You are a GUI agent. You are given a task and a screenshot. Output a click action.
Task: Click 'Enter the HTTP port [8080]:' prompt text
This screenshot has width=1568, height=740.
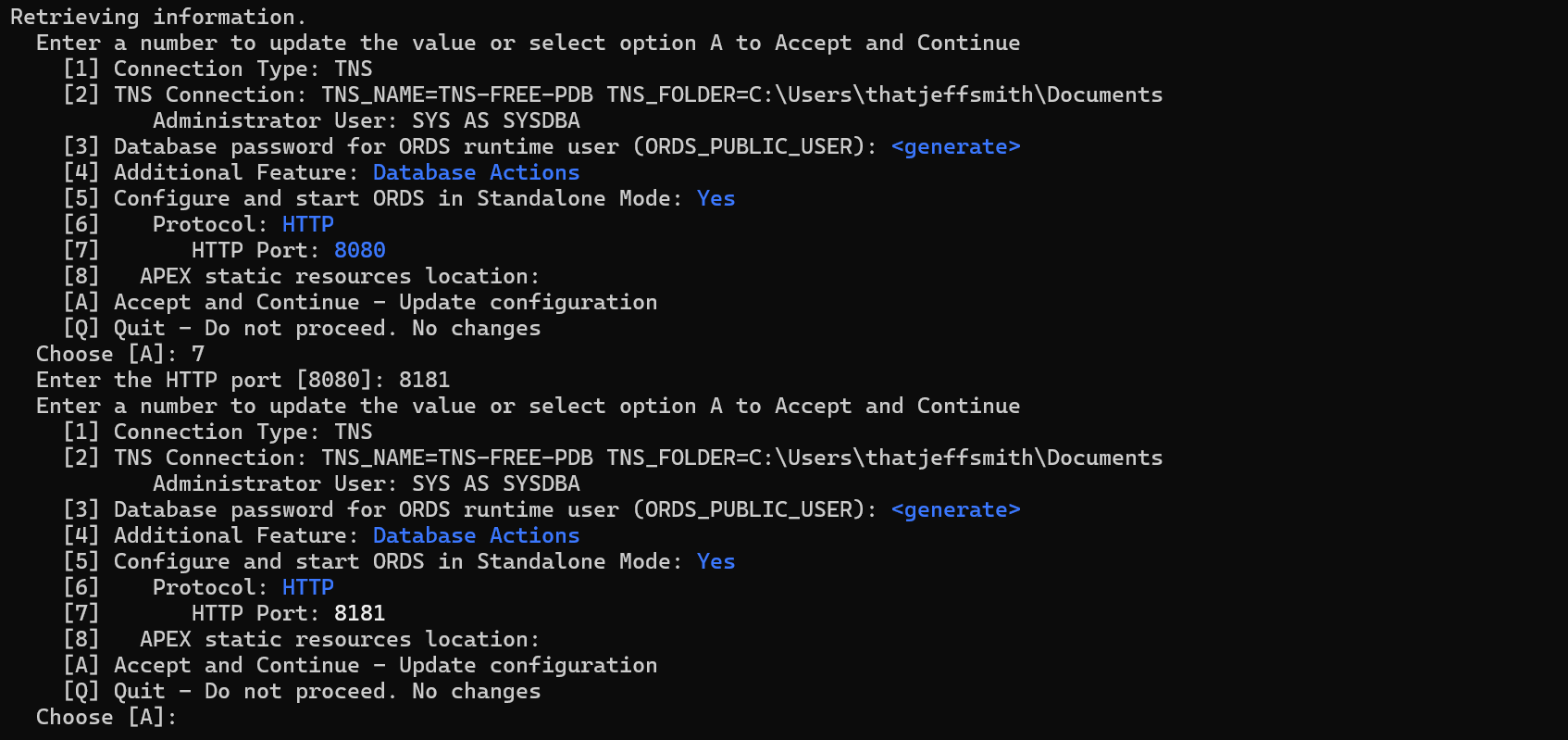click(210, 380)
